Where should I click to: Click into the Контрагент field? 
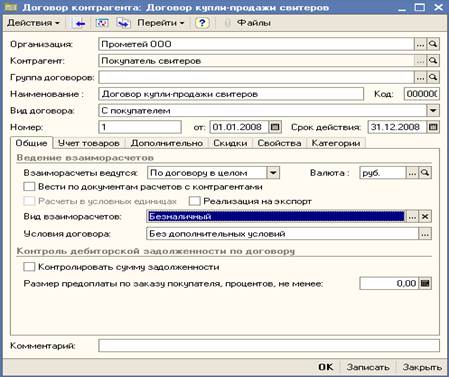coord(256,61)
